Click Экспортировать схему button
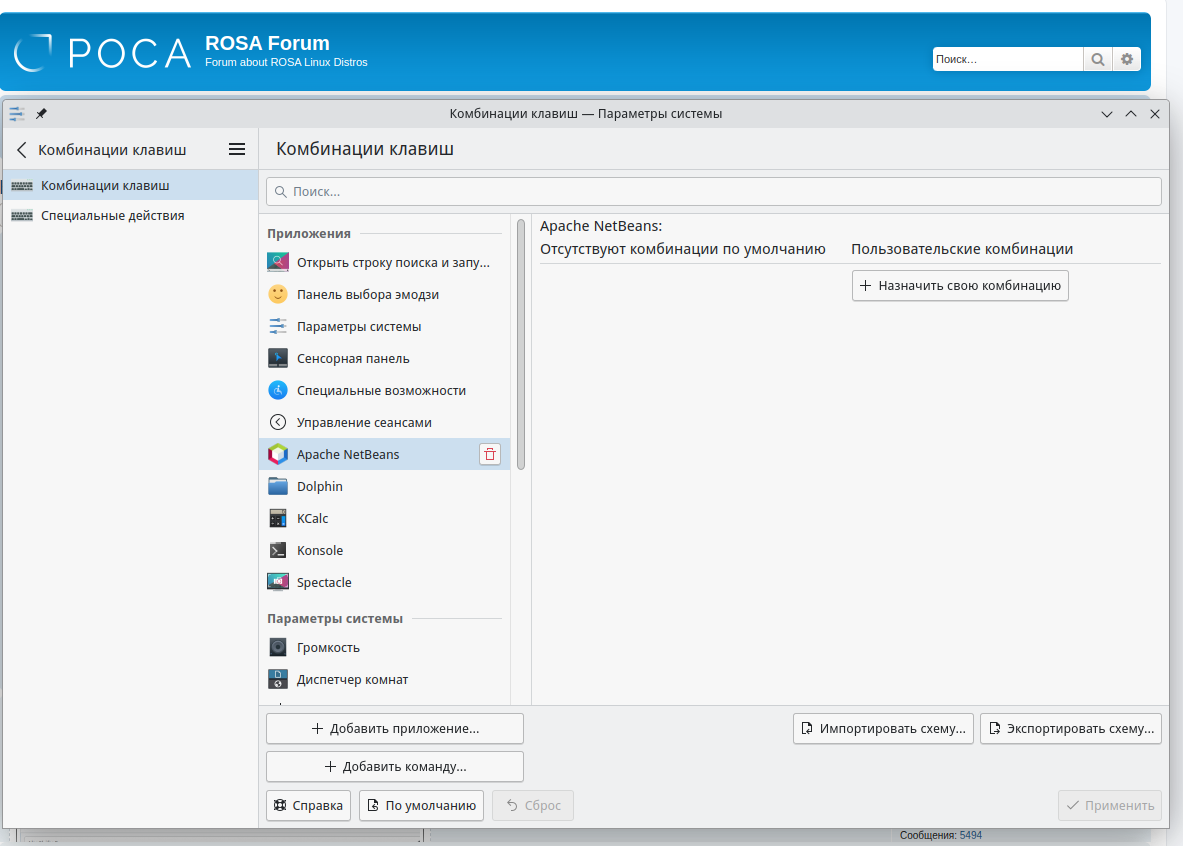Image resolution: width=1183 pixels, height=846 pixels. point(1071,728)
